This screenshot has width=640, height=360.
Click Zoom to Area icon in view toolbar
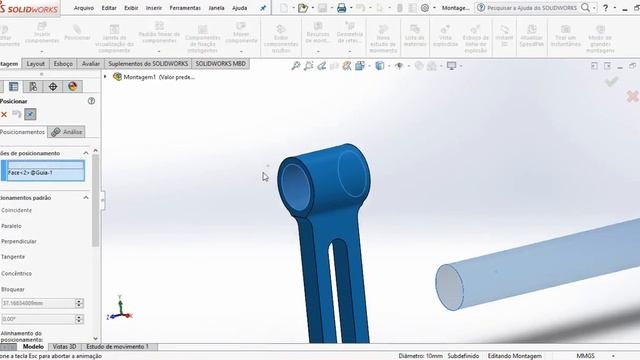(309, 66)
